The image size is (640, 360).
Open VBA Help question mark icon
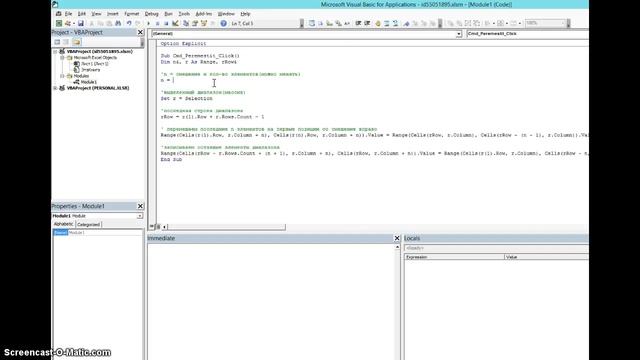tap(223, 23)
